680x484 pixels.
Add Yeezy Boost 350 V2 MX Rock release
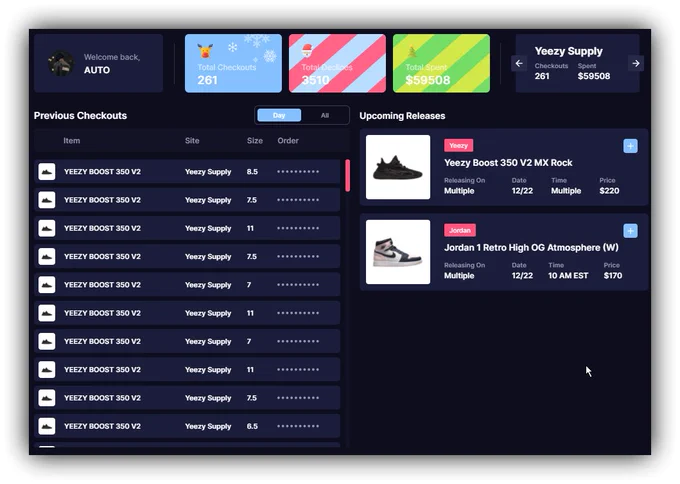(630, 146)
